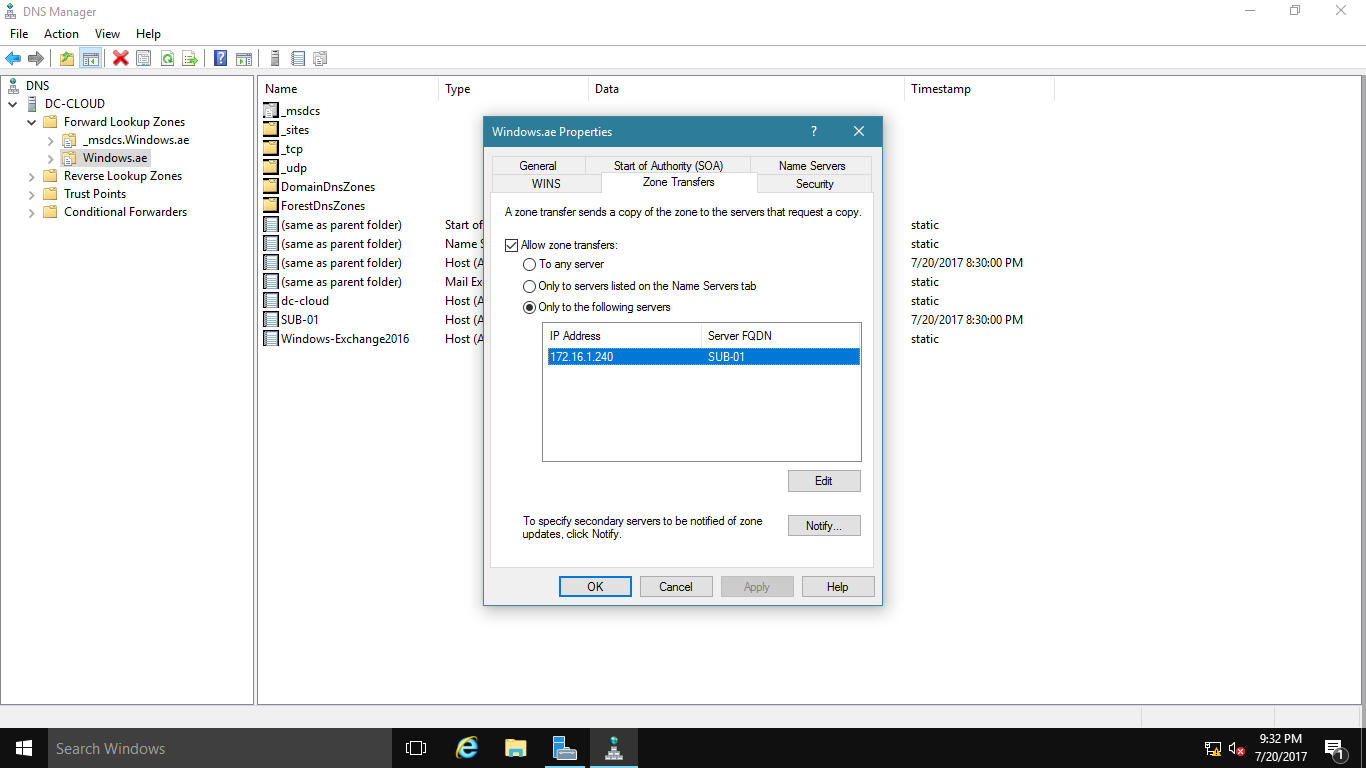Click the SUB-01 host record icon
Screen dimensions: 1366x768
click(x=271, y=320)
